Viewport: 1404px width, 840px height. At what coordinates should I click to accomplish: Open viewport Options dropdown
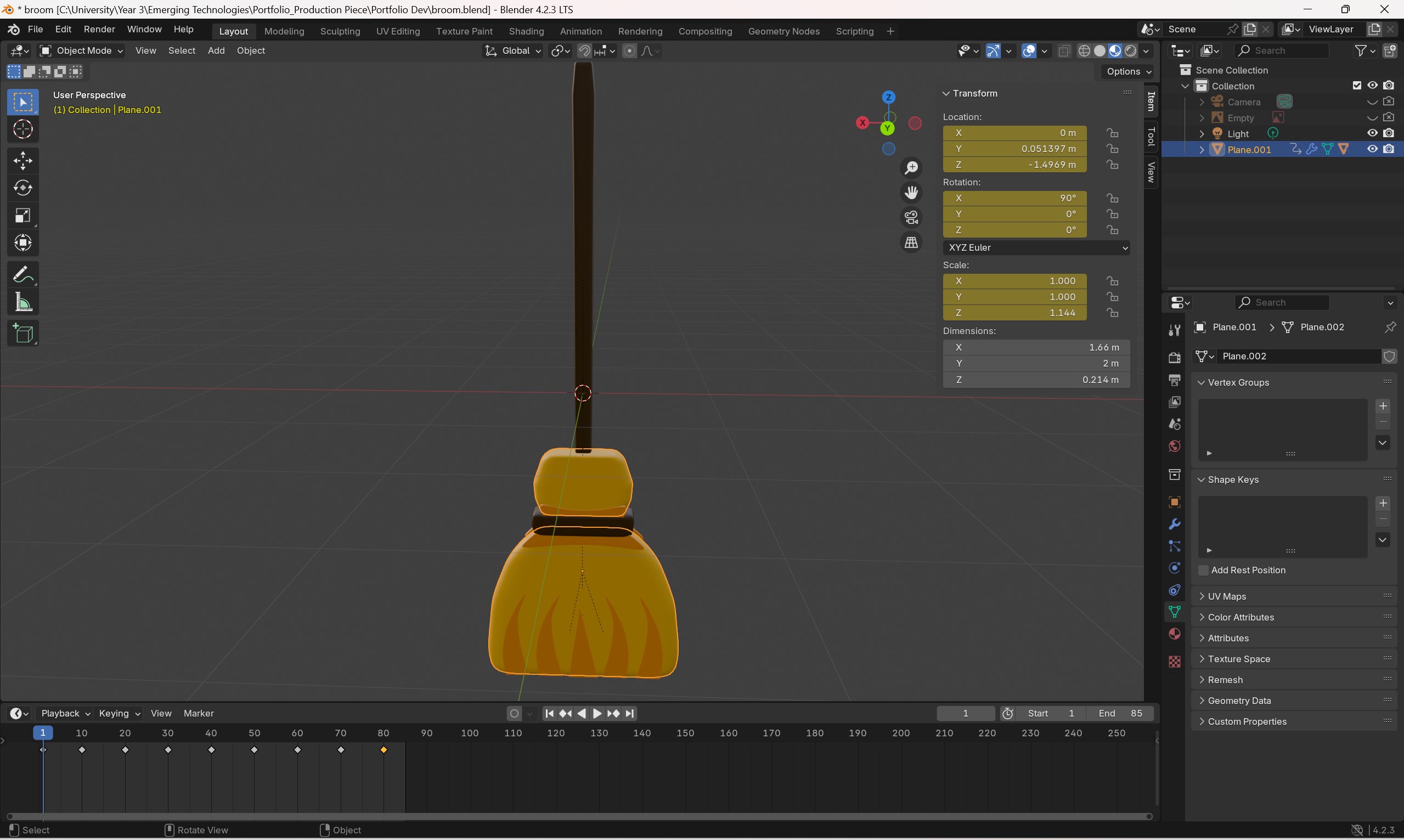point(1129,71)
